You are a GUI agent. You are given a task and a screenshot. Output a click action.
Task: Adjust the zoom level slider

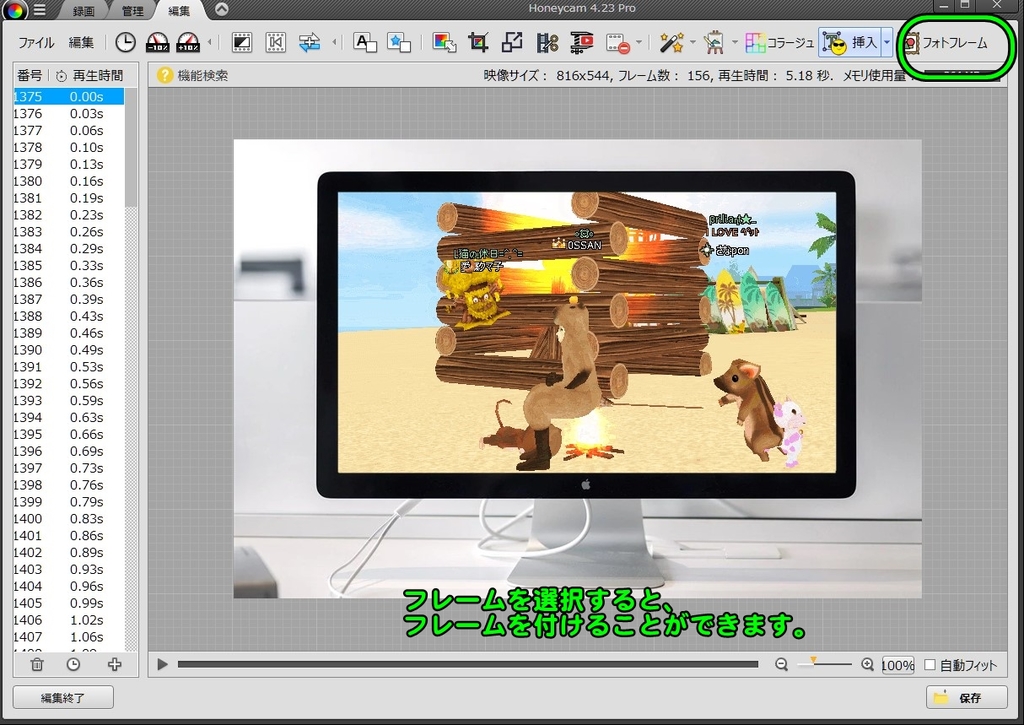pyautogui.click(x=824, y=664)
